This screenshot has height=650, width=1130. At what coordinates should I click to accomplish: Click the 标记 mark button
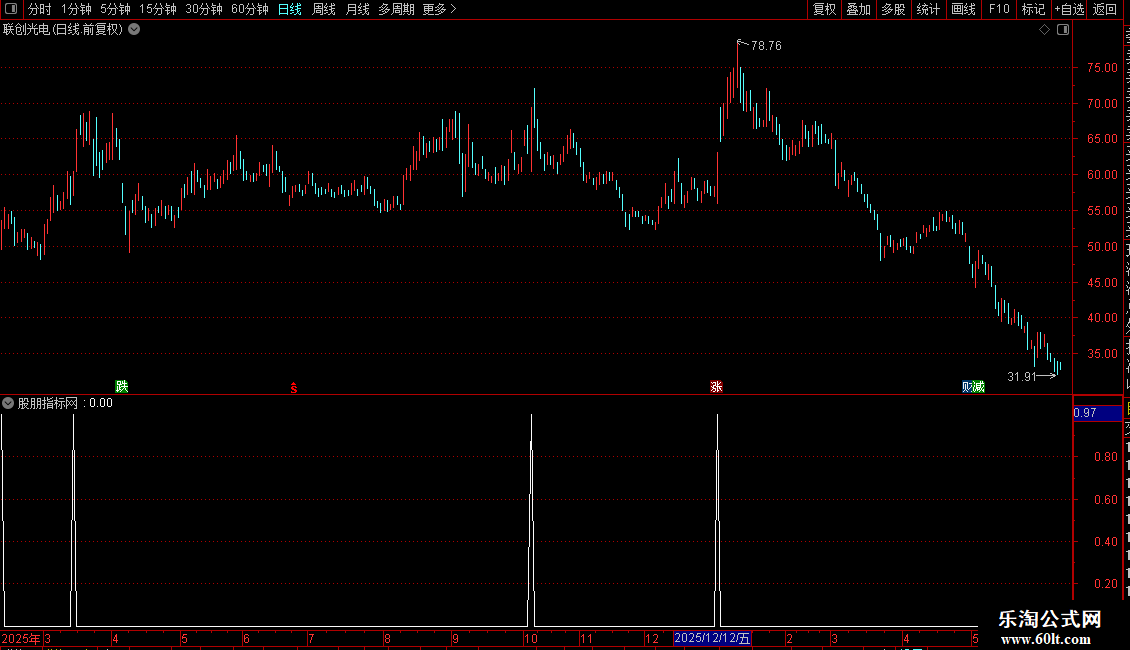coord(1033,9)
